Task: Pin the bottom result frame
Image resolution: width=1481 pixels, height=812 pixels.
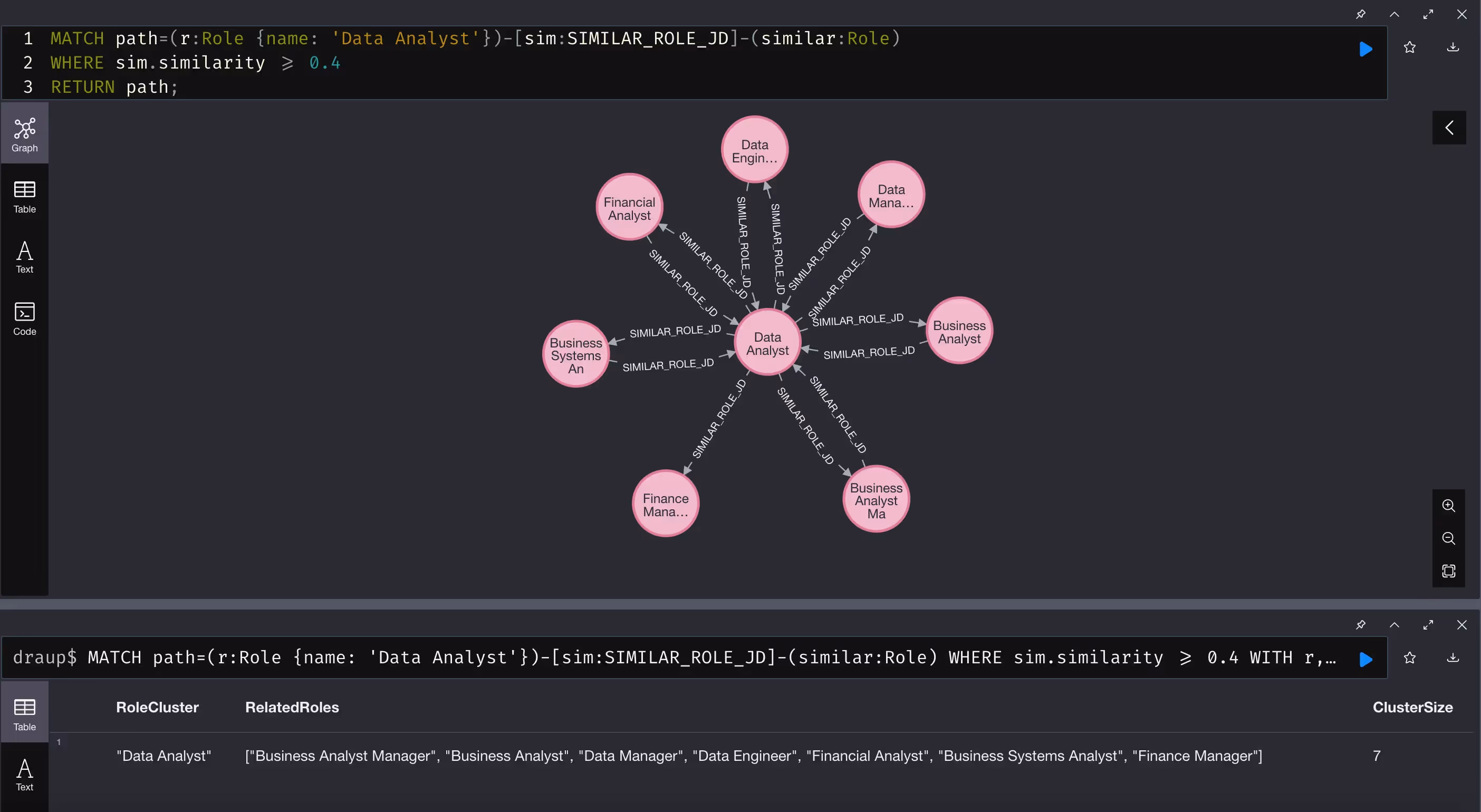Action: point(1360,625)
